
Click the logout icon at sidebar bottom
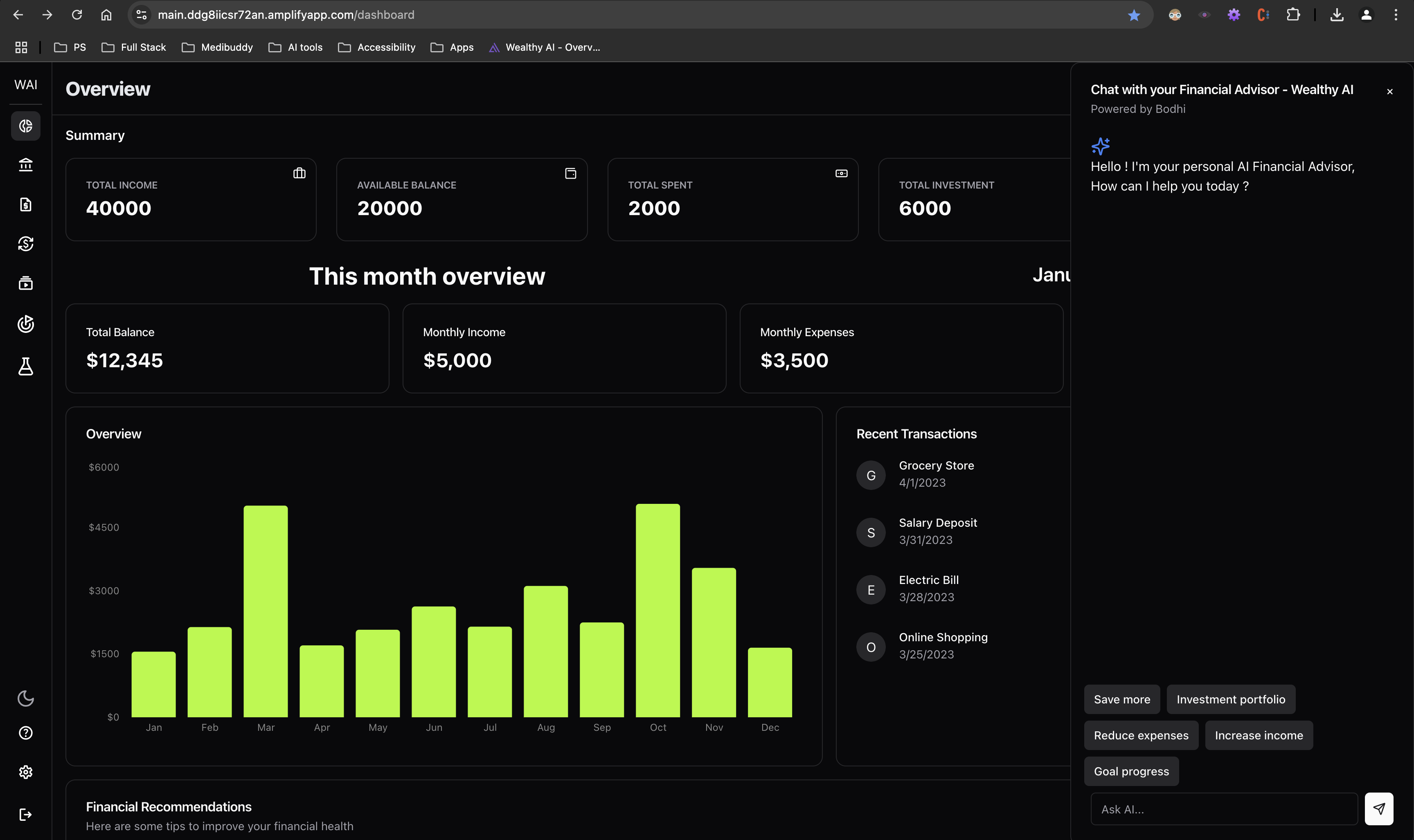tap(25, 814)
